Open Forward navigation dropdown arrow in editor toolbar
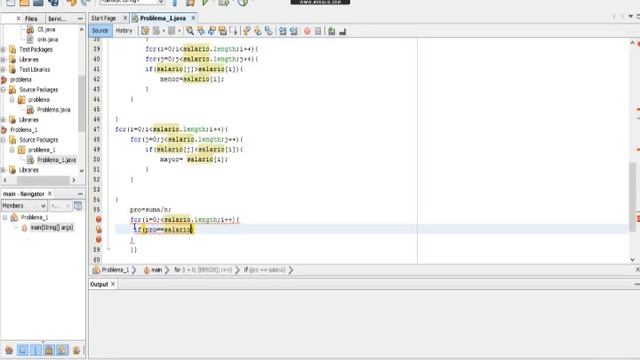 [179, 31]
